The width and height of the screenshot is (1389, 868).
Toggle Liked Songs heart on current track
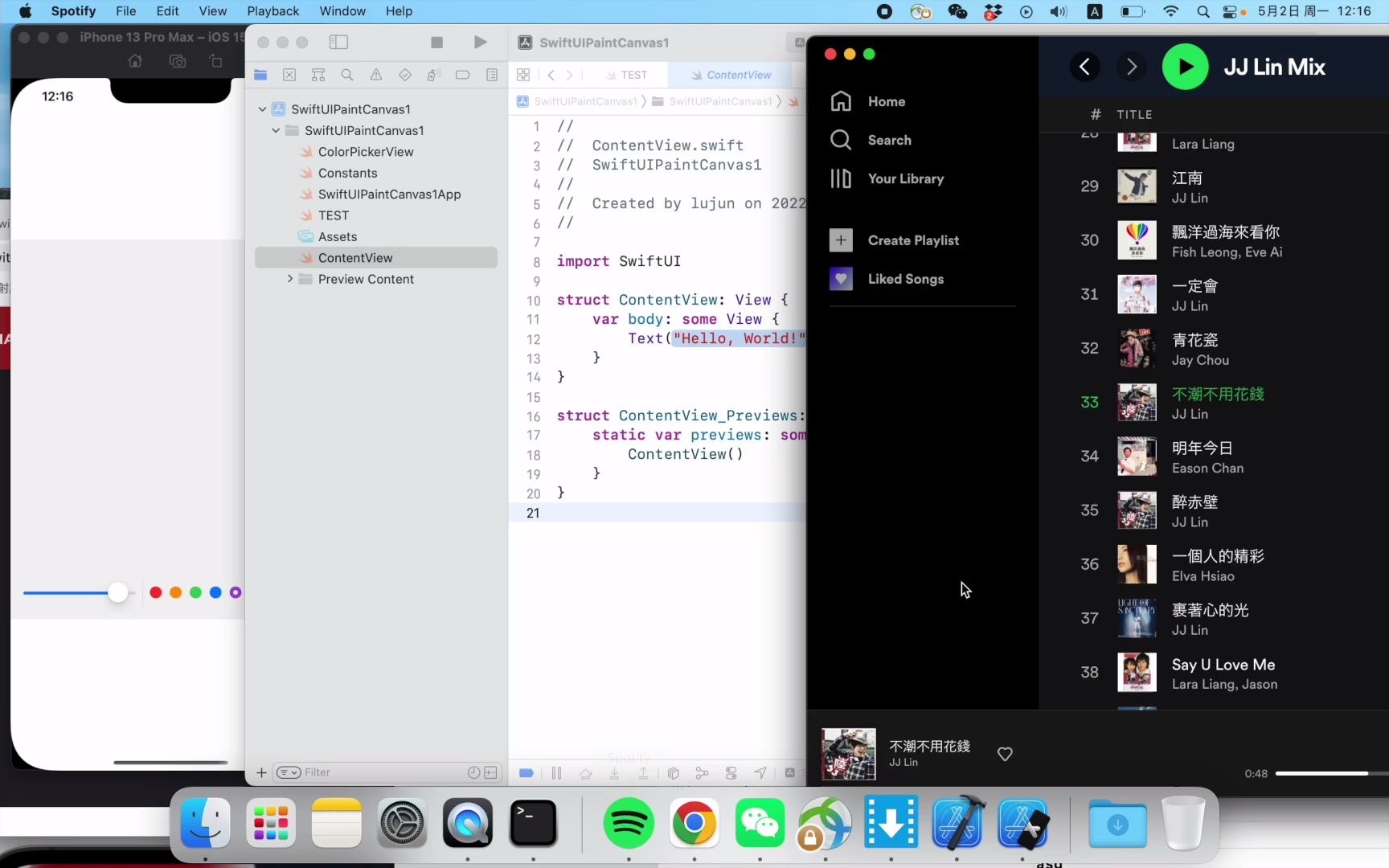pyautogui.click(x=1004, y=754)
